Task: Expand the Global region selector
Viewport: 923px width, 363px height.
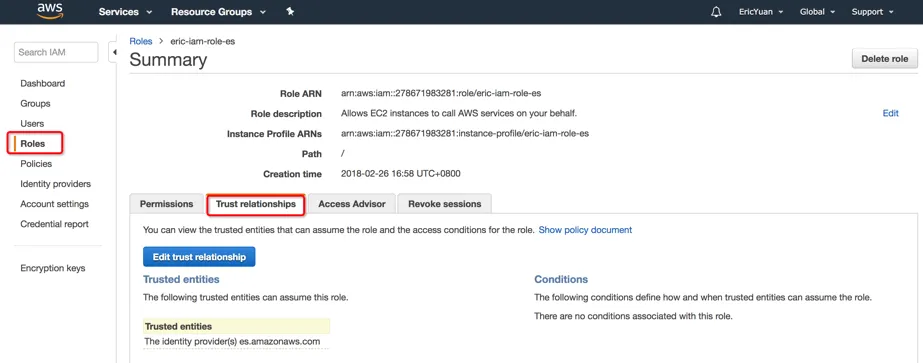Action: (817, 12)
